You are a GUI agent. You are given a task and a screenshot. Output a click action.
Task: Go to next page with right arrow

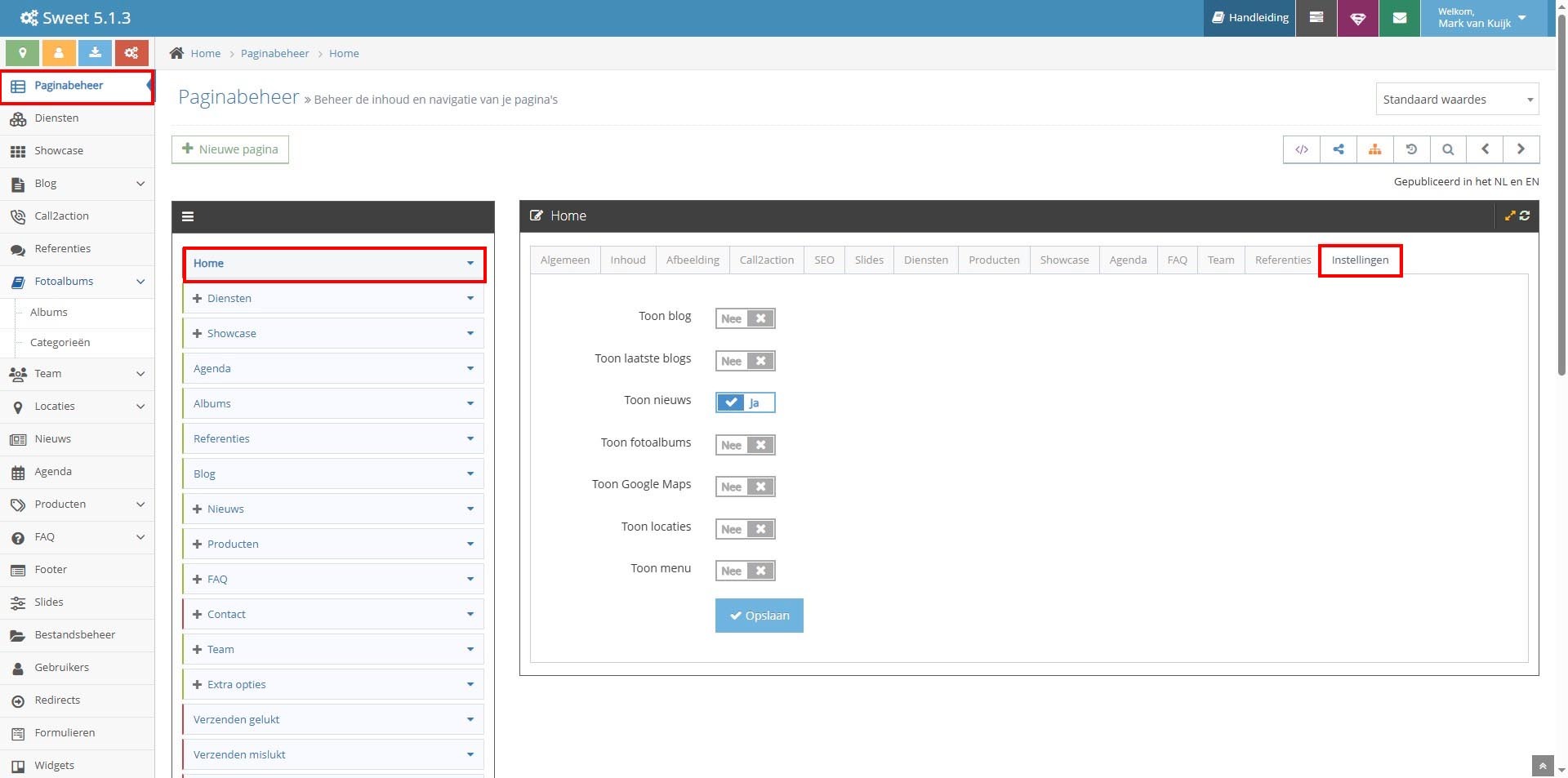click(x=1521, y=149)
